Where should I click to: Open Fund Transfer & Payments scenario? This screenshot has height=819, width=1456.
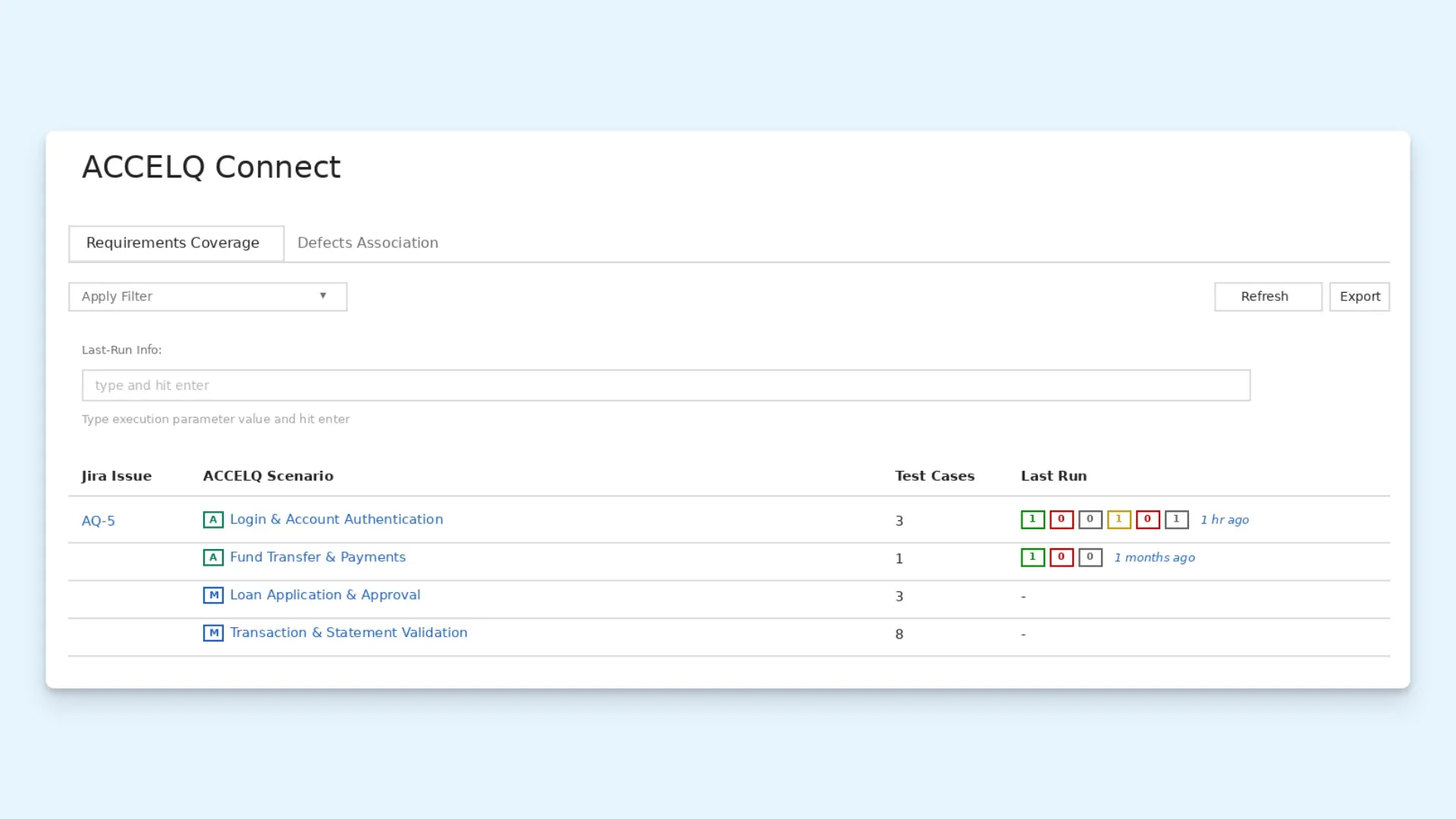point(318,557)
